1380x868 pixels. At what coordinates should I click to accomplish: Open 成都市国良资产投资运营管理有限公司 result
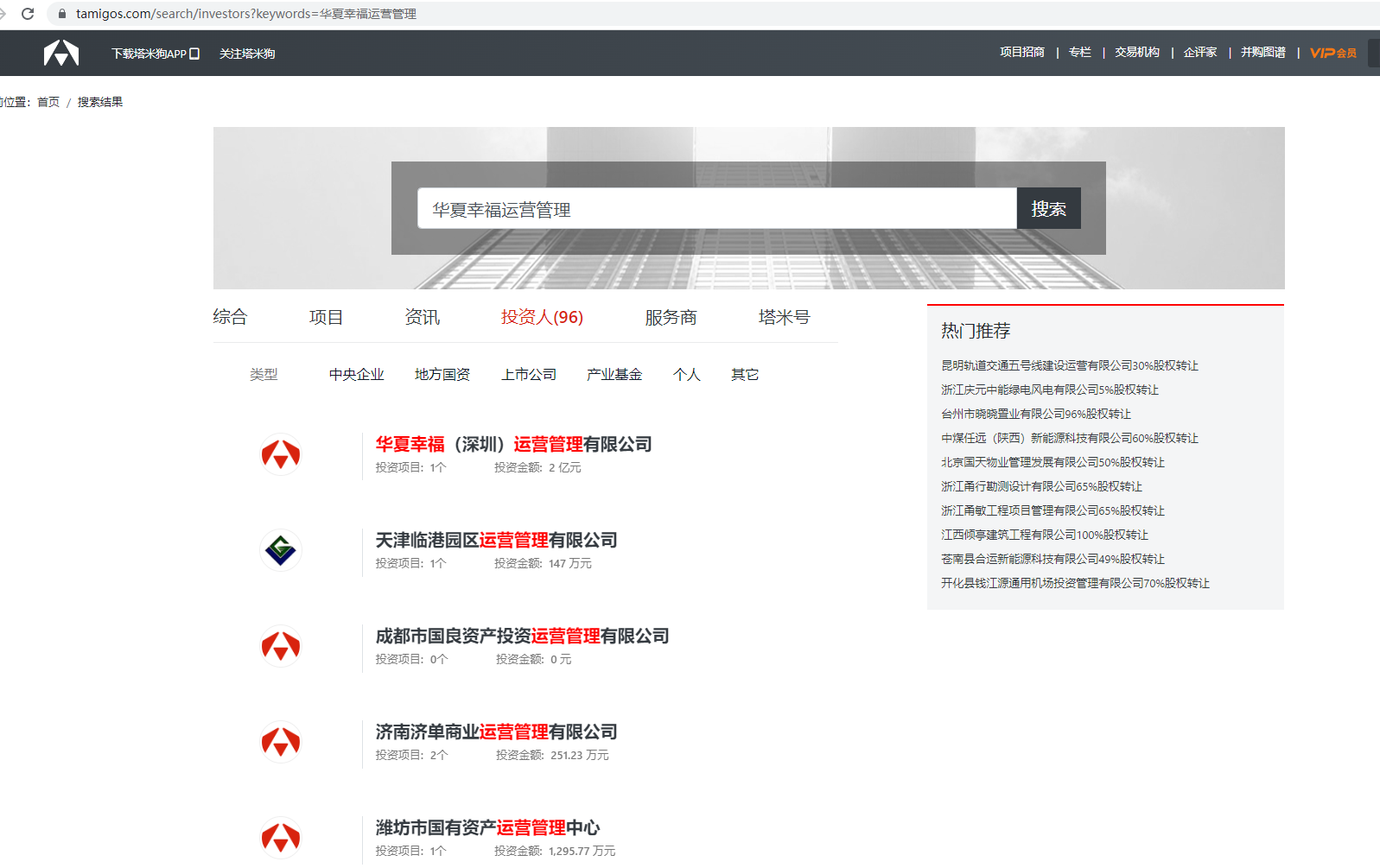(522, 636)
